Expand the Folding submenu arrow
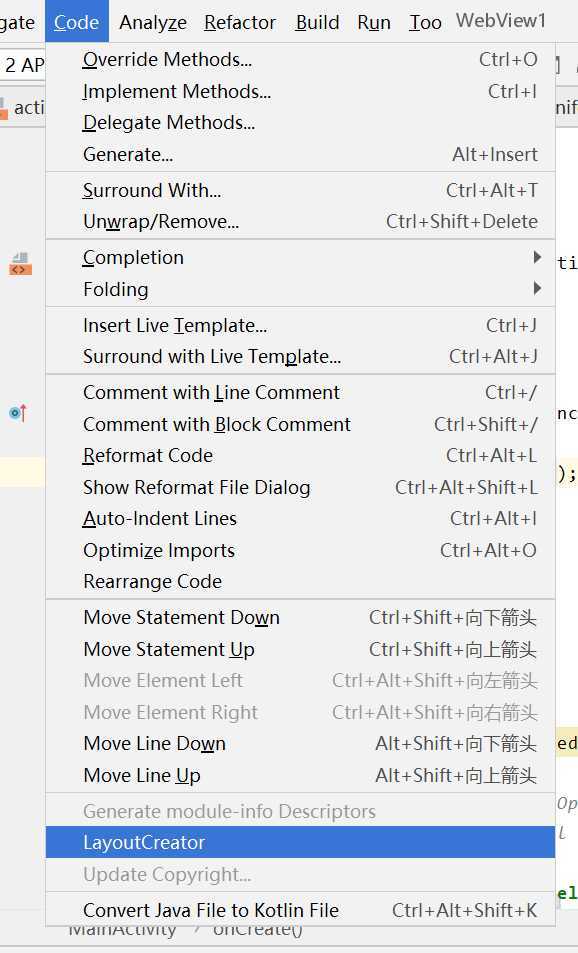Viewport: 578px width, 953px height. click(x=537, y=288)
